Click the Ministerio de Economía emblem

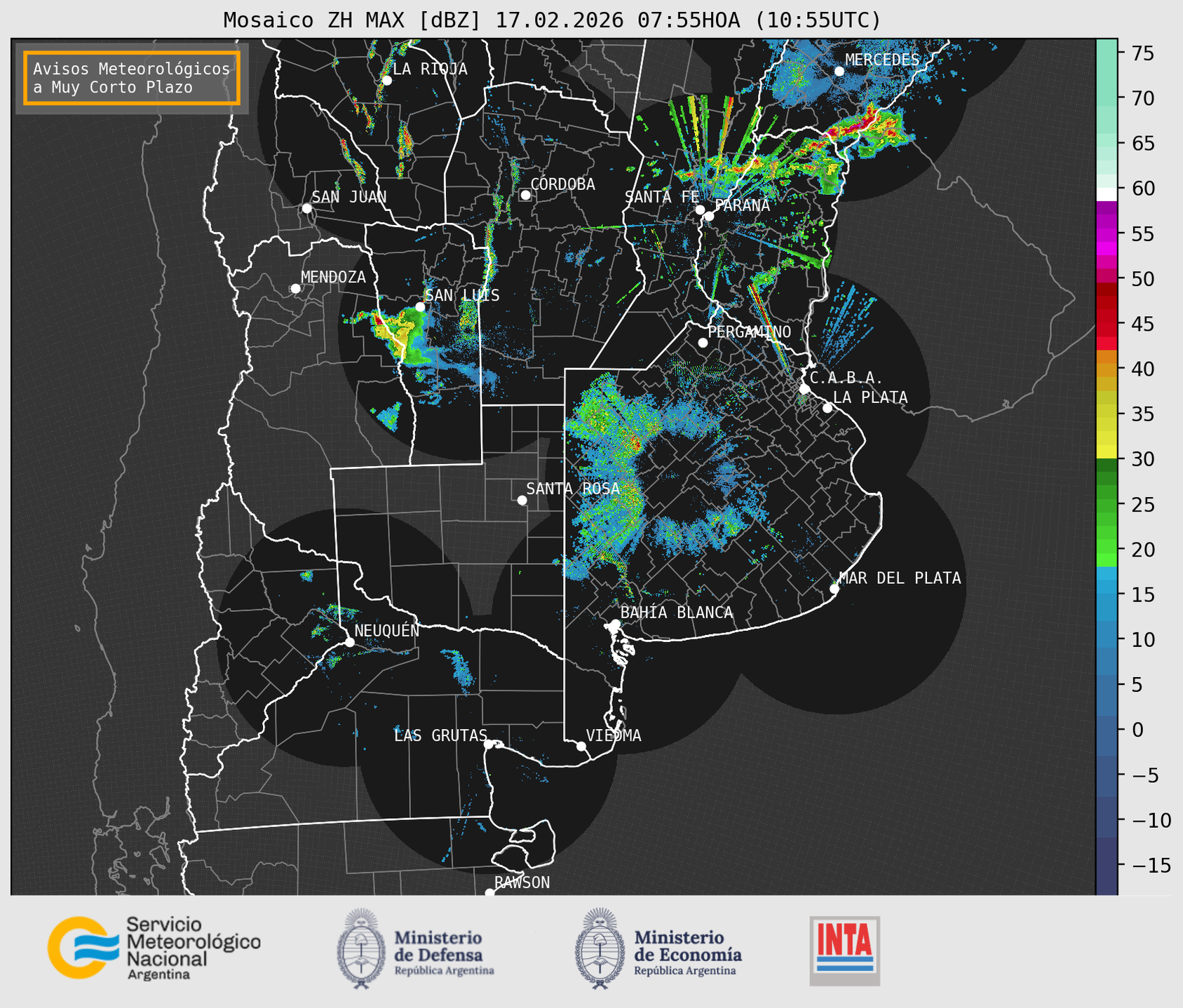600,948
